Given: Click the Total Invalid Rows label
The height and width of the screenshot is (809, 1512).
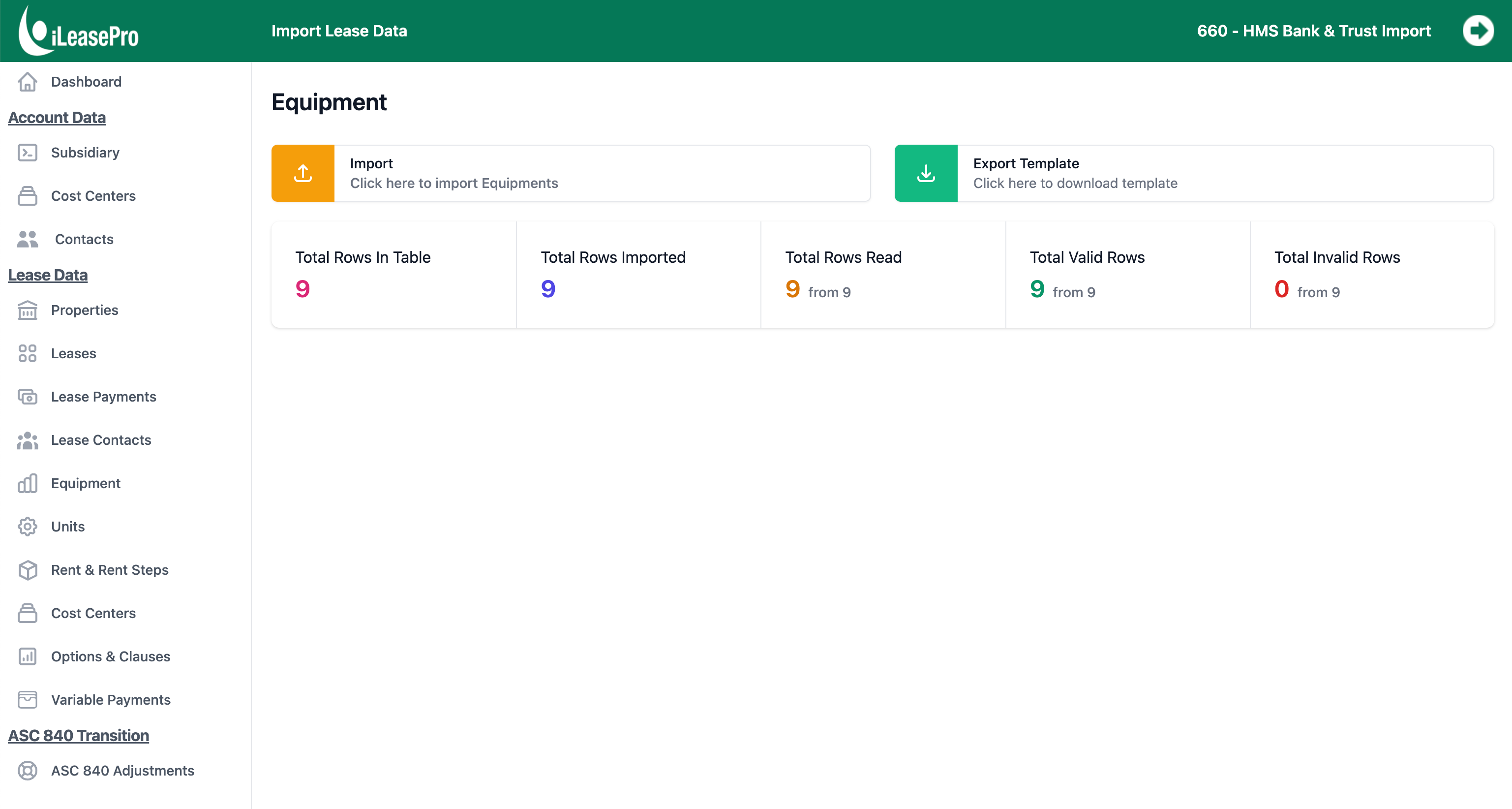Looking at the screenshot, I should (1337, 257).
